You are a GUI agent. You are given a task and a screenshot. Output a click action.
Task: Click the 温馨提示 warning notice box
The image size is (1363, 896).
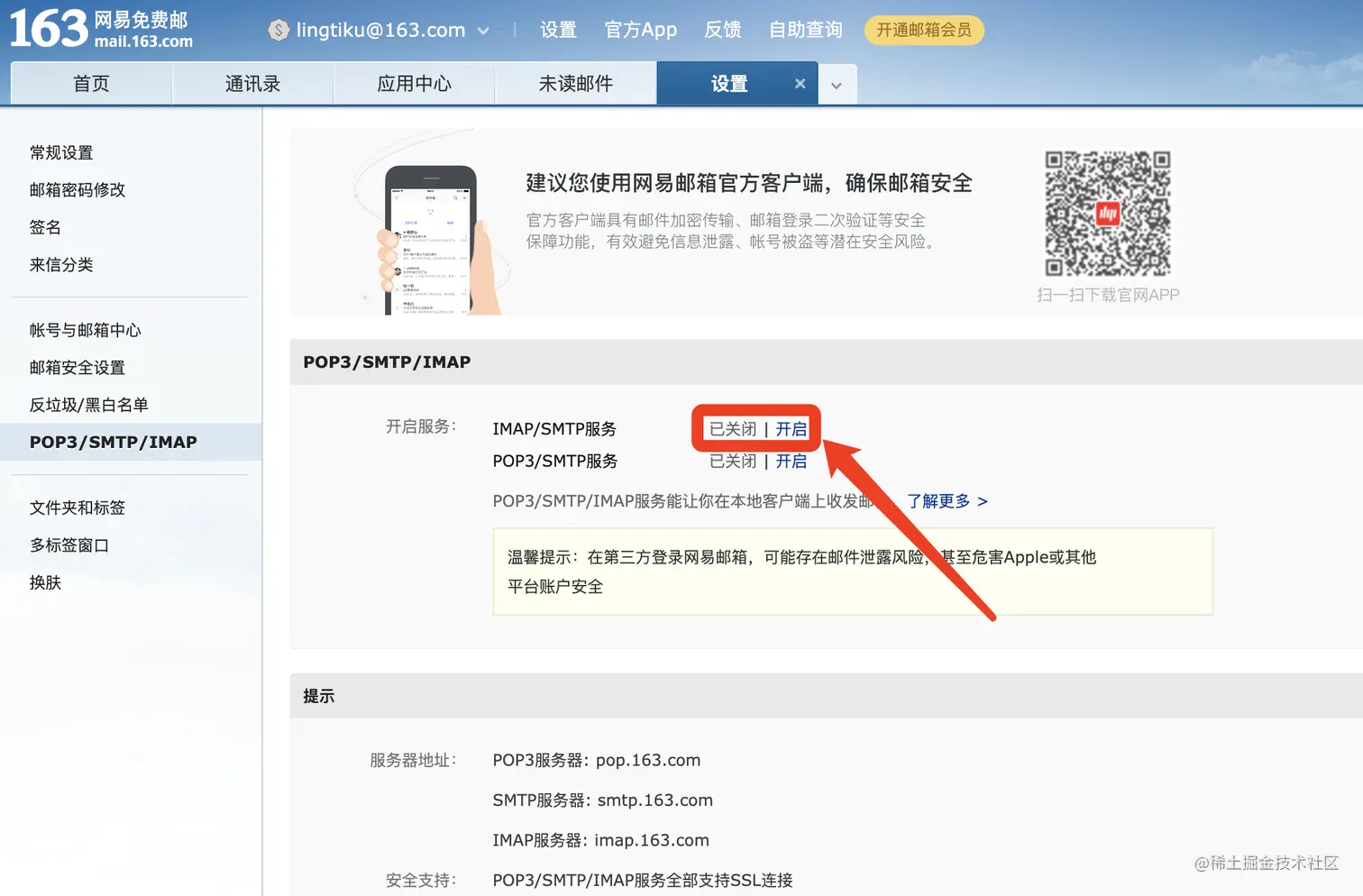(x=853, y=571)
